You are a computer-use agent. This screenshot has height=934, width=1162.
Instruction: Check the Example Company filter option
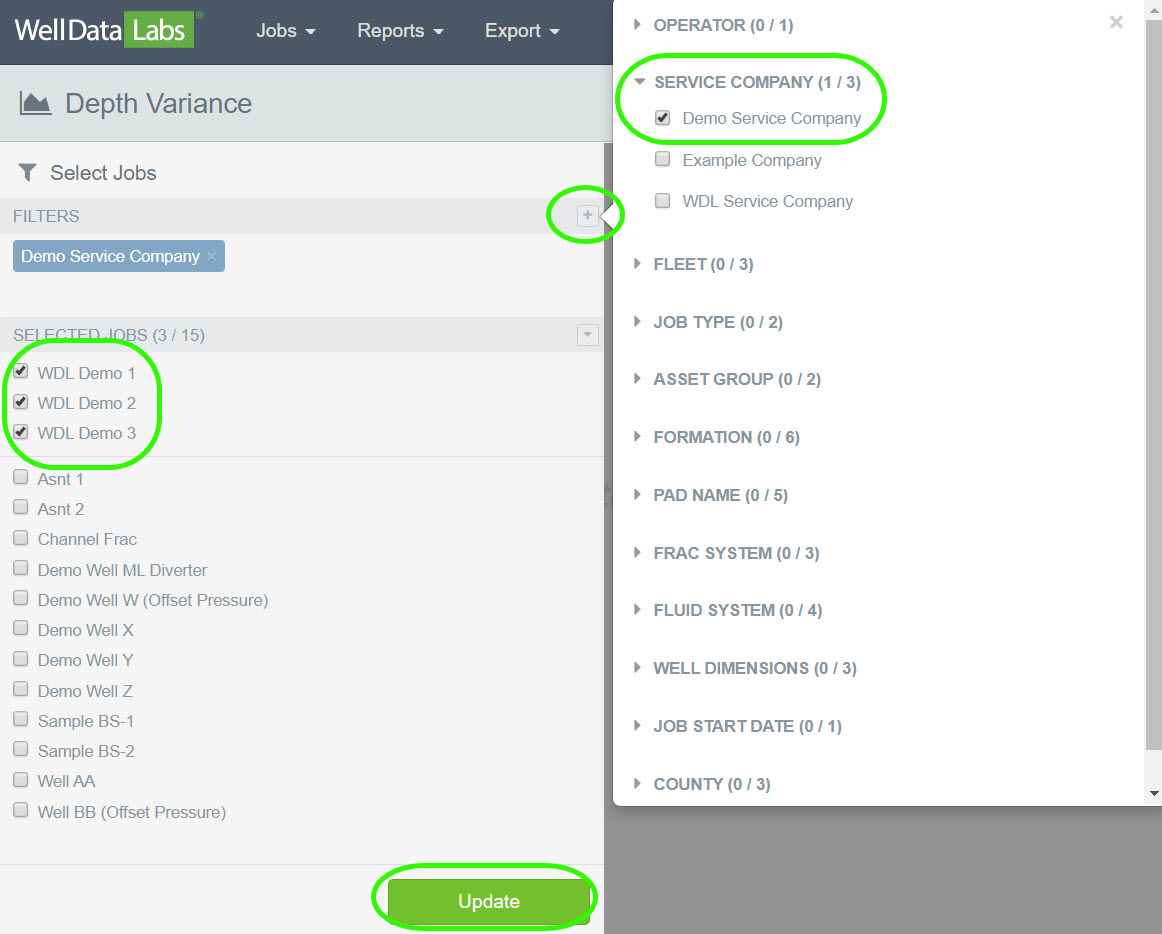pos(663,159)
